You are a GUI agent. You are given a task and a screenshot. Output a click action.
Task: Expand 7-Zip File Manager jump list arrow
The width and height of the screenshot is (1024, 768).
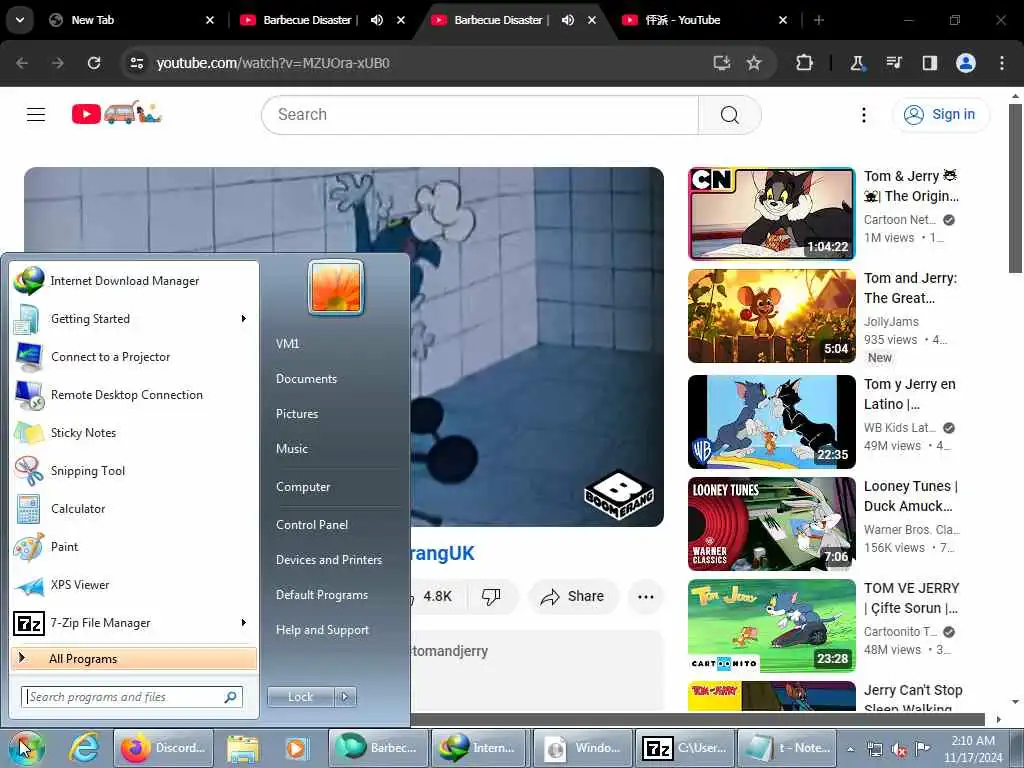(x=244, y=623)
